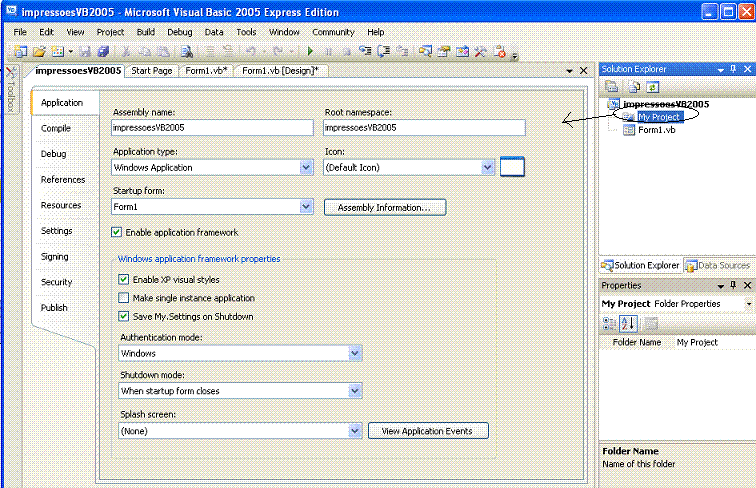This screenshot has height=488, width=756.
Task: Toggle Enable XP visual styles checkbox
Action: [123, 279]
